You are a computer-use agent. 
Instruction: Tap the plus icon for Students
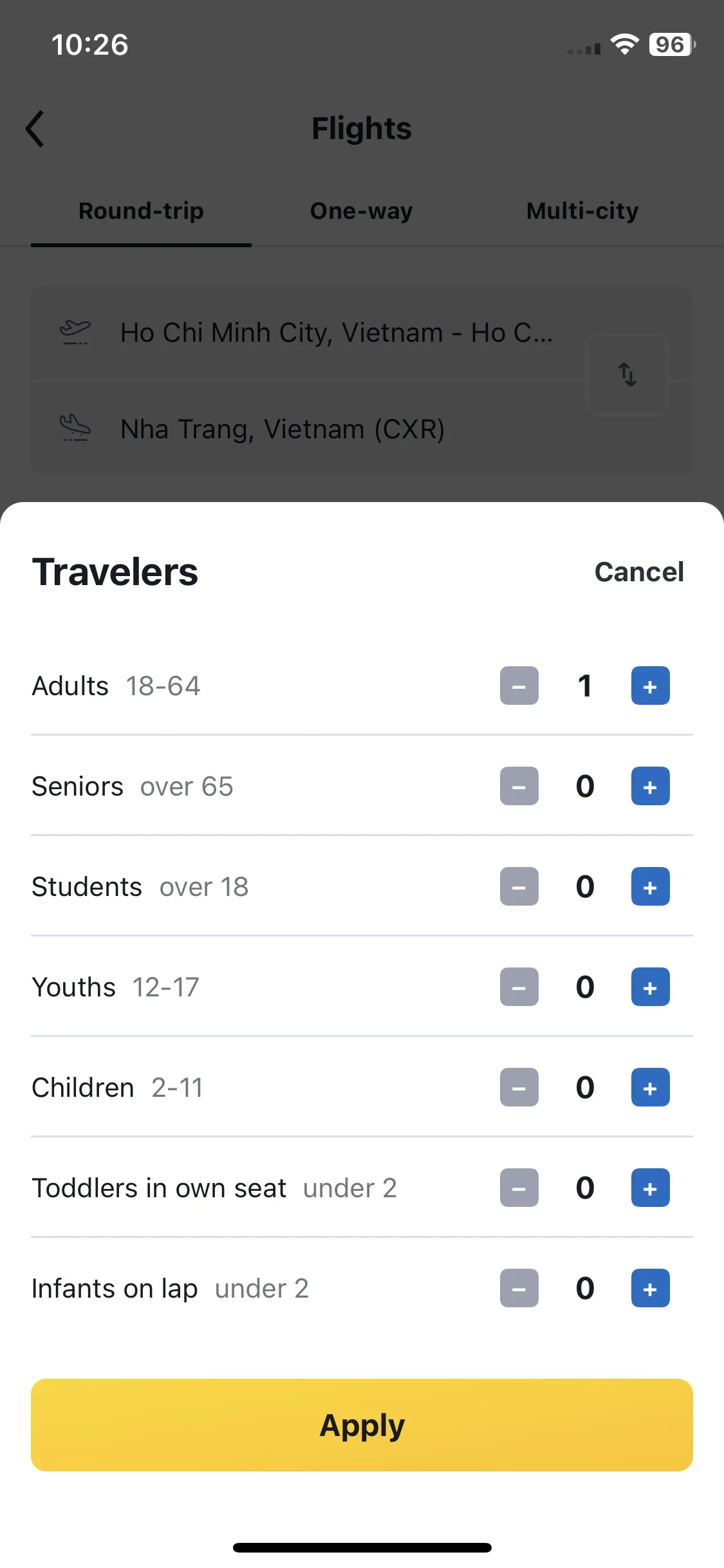[650, 886]
